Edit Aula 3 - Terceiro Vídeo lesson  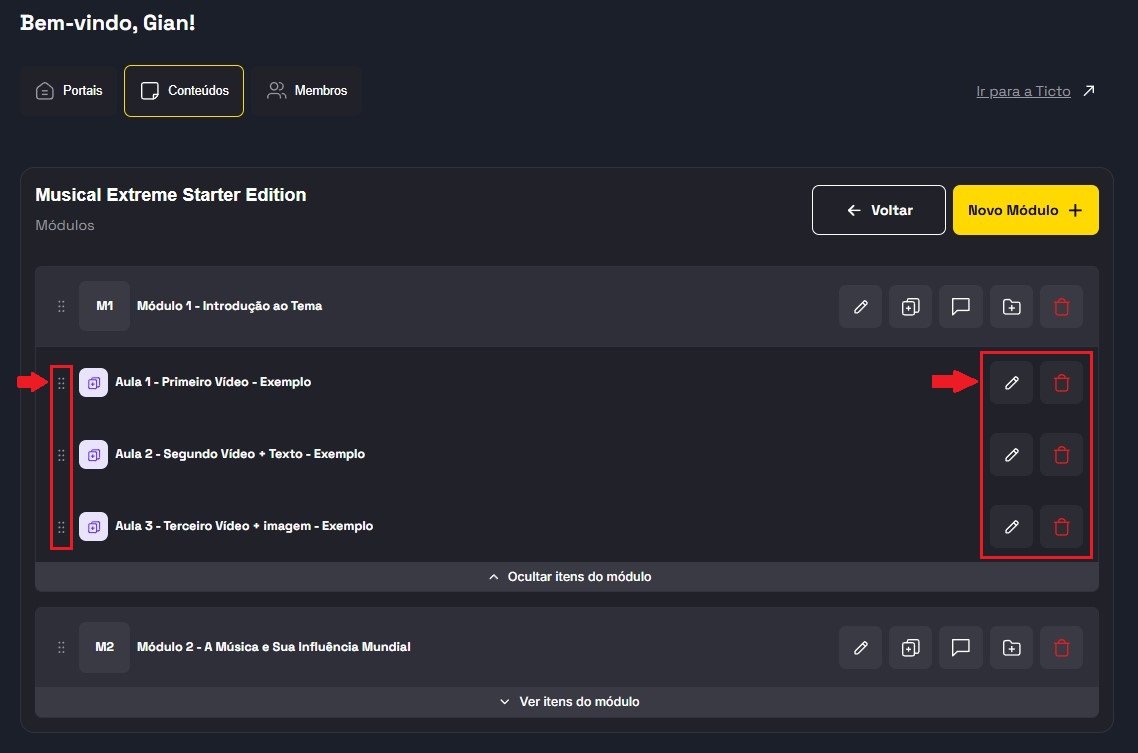[1011, 526]
